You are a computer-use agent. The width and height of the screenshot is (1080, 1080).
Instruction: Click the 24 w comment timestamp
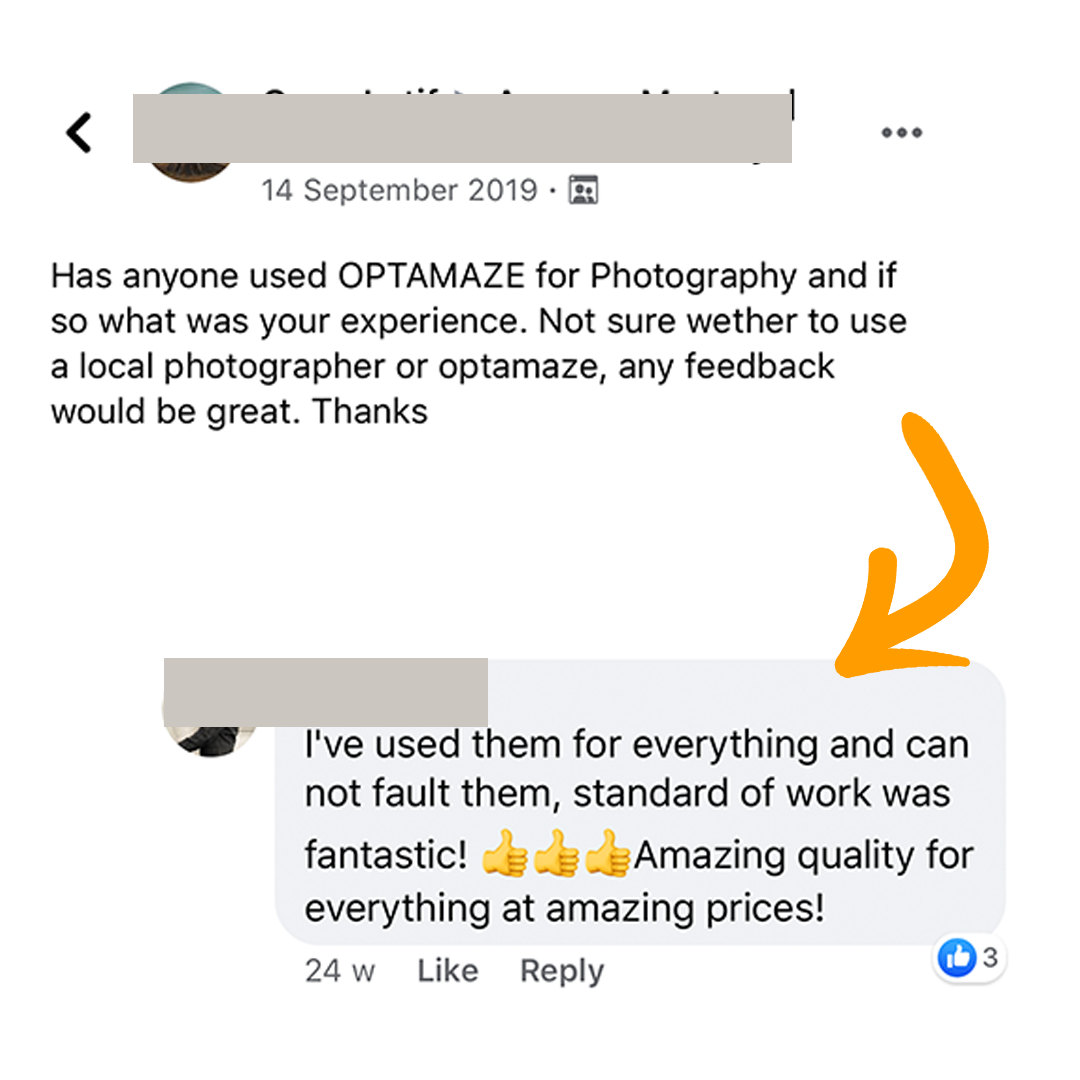[340, 971]
